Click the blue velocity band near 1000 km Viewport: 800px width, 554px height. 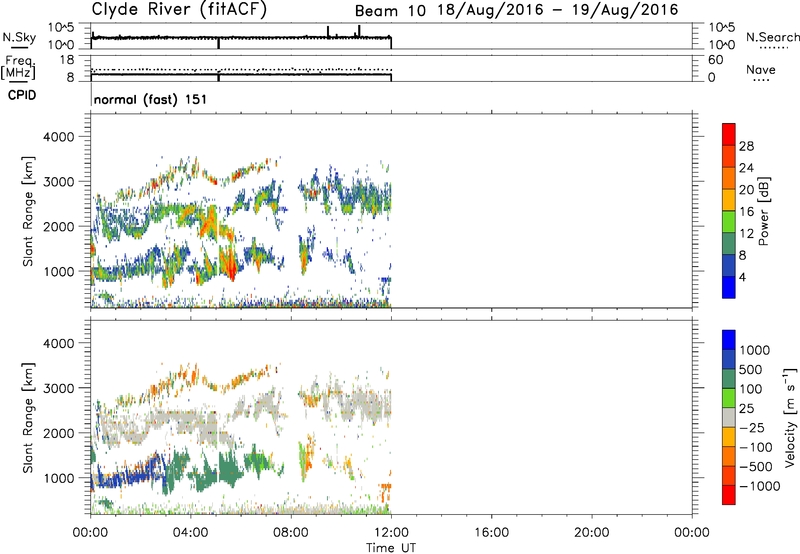[x=130, y=478]
